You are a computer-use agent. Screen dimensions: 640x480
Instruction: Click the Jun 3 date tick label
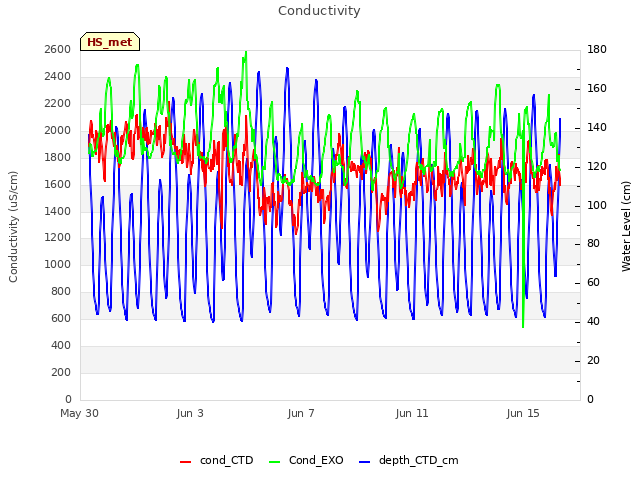point(190,413)
